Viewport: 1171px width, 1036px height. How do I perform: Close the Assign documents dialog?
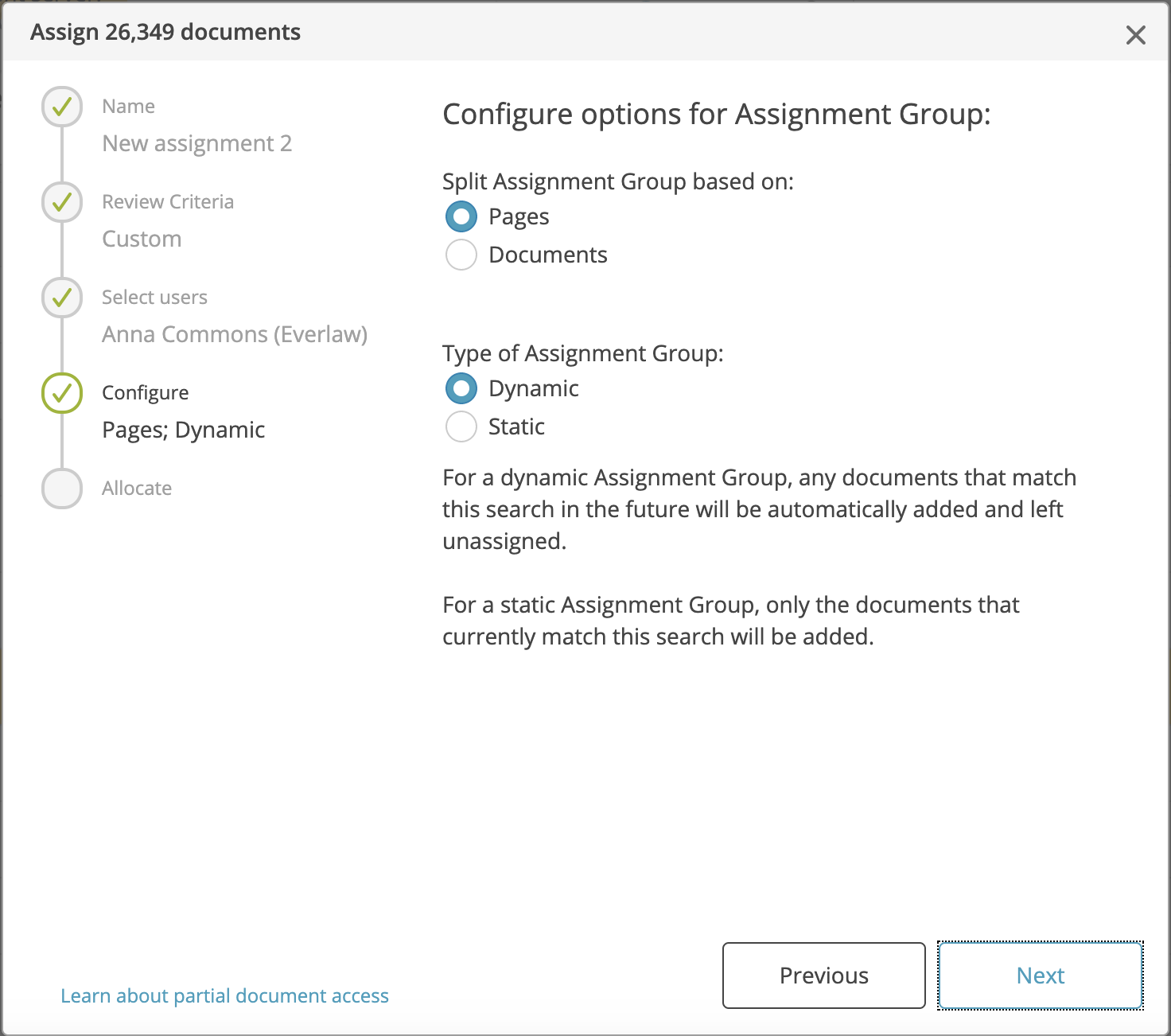(1135, 35)
